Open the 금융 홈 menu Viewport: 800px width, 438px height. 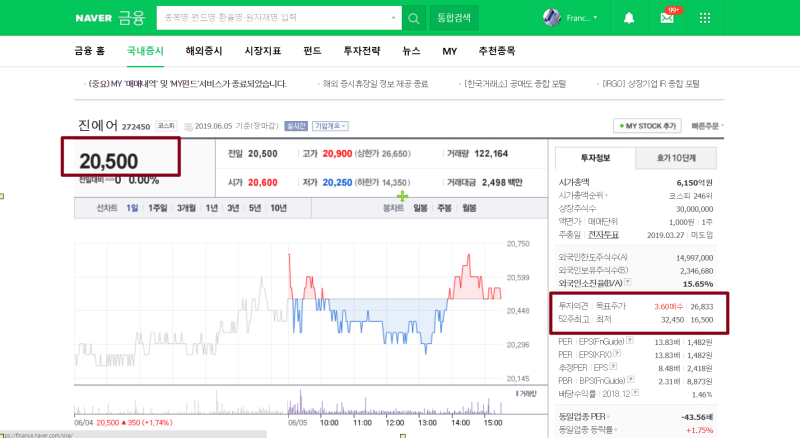tap(89, 51)
